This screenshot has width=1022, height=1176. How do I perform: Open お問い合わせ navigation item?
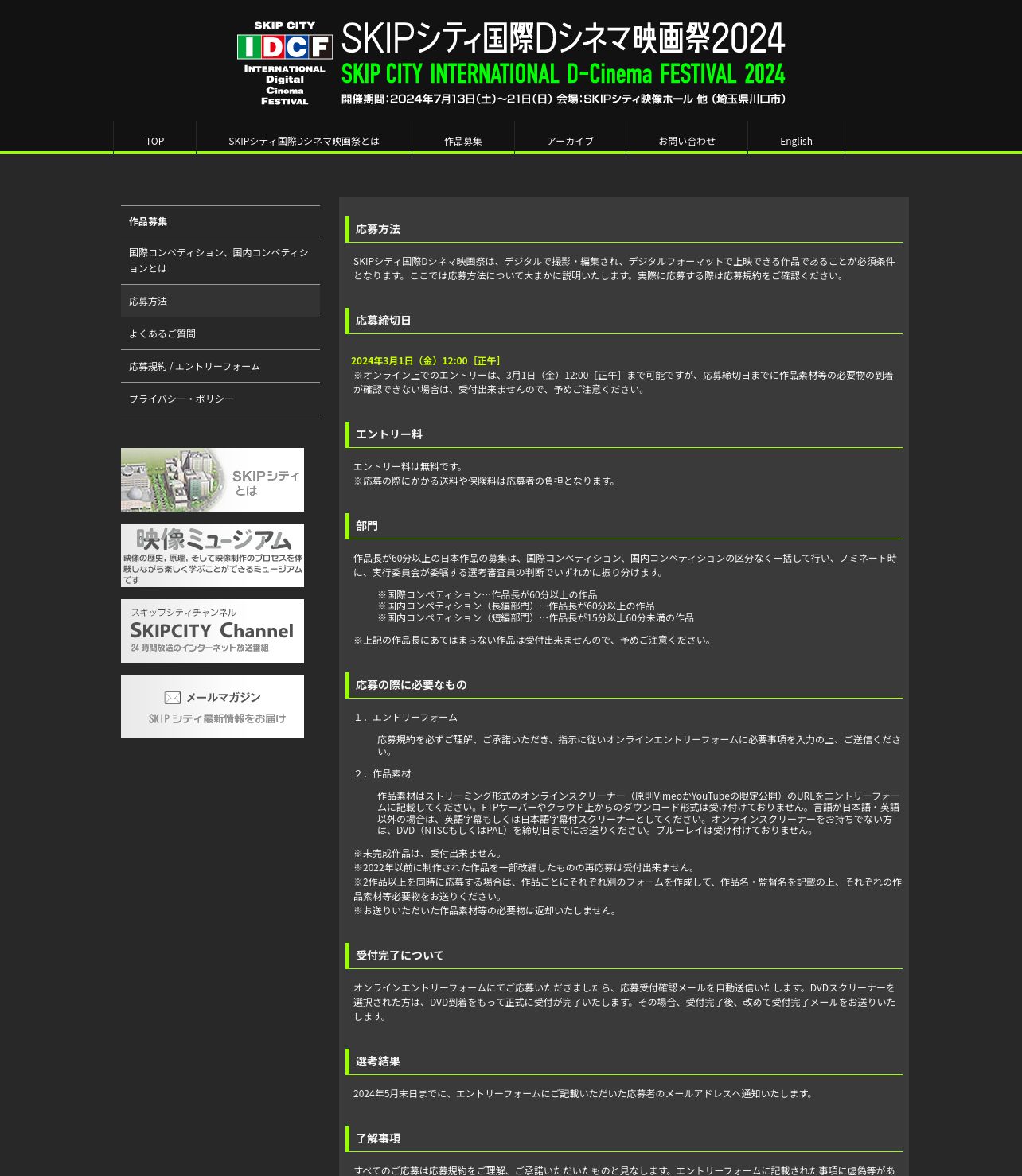point(687,141)
